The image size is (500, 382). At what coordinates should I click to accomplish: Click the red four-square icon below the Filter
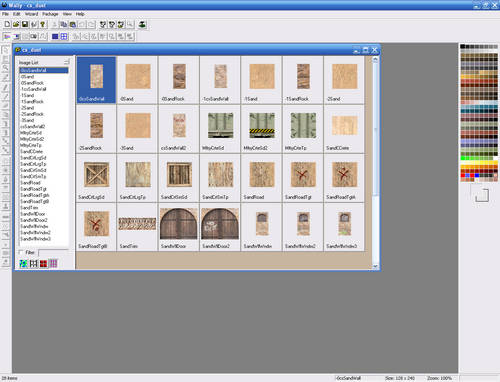click(x=43, y=264)
